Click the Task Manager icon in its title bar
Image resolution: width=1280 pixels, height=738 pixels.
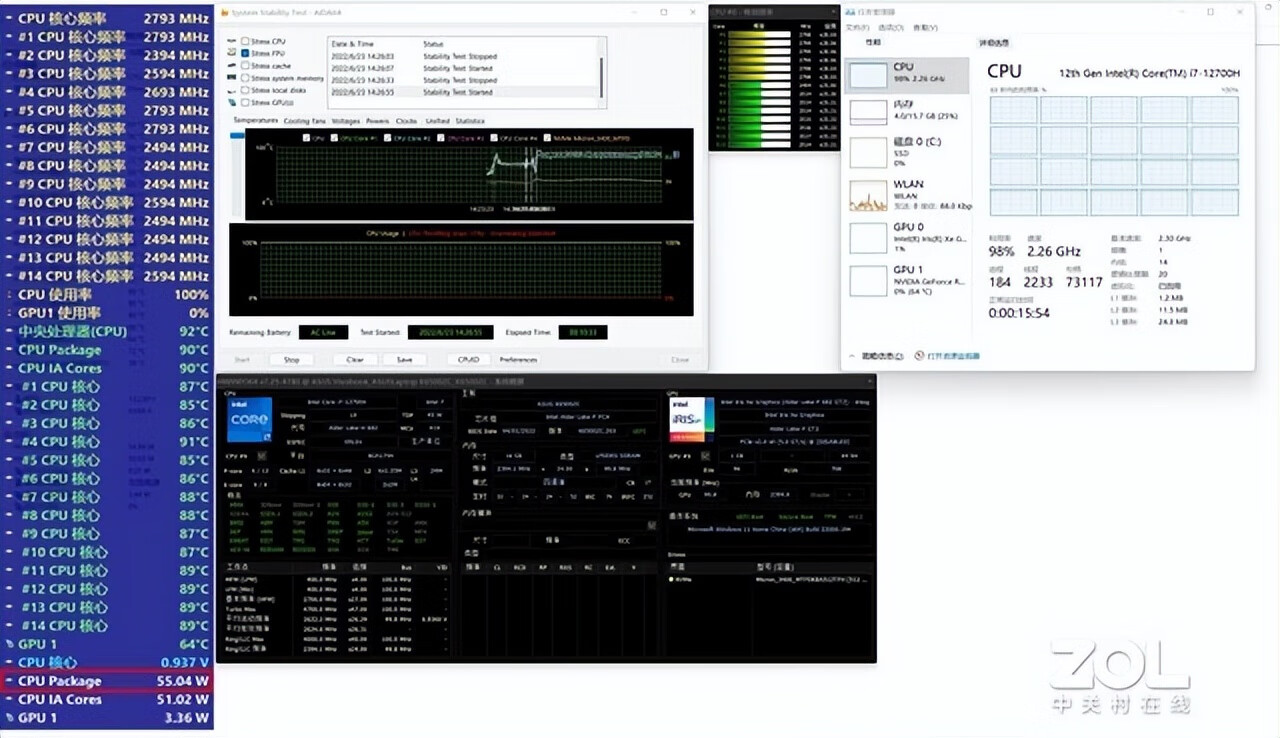coord(849,12)
